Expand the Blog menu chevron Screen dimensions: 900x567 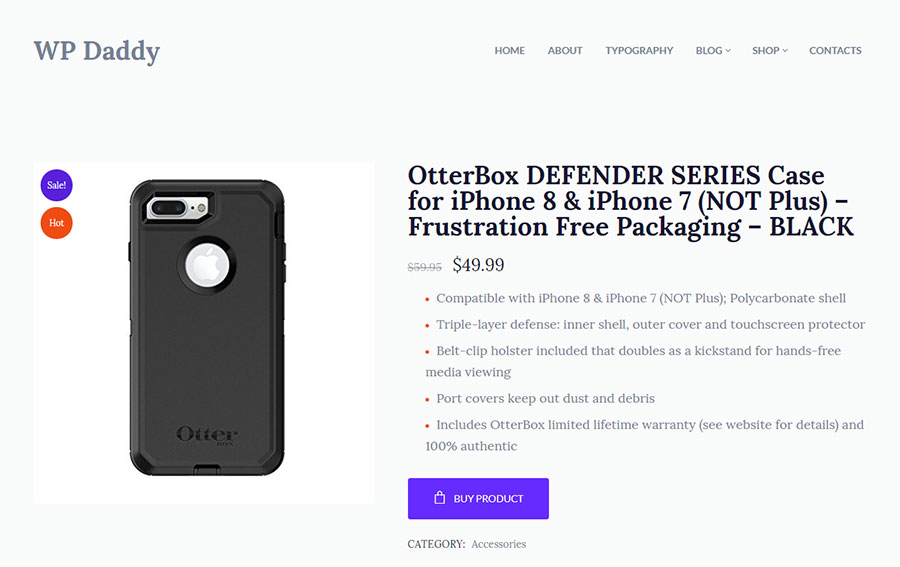coord(728,51)
